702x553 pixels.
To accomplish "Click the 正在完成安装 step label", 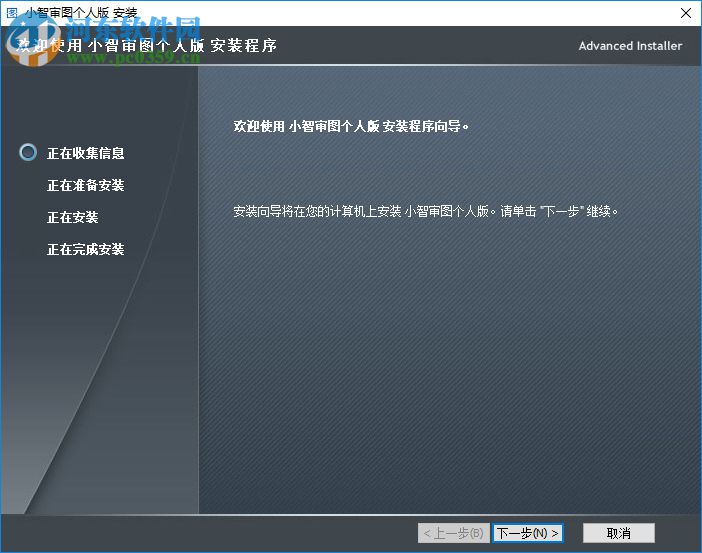I will pyautogui.click(x=86, y=249).
